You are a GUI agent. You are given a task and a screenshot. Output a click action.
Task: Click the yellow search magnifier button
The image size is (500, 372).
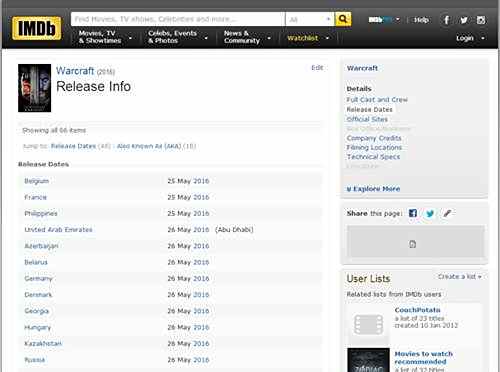pyautogui.click(x=343, y=19)
